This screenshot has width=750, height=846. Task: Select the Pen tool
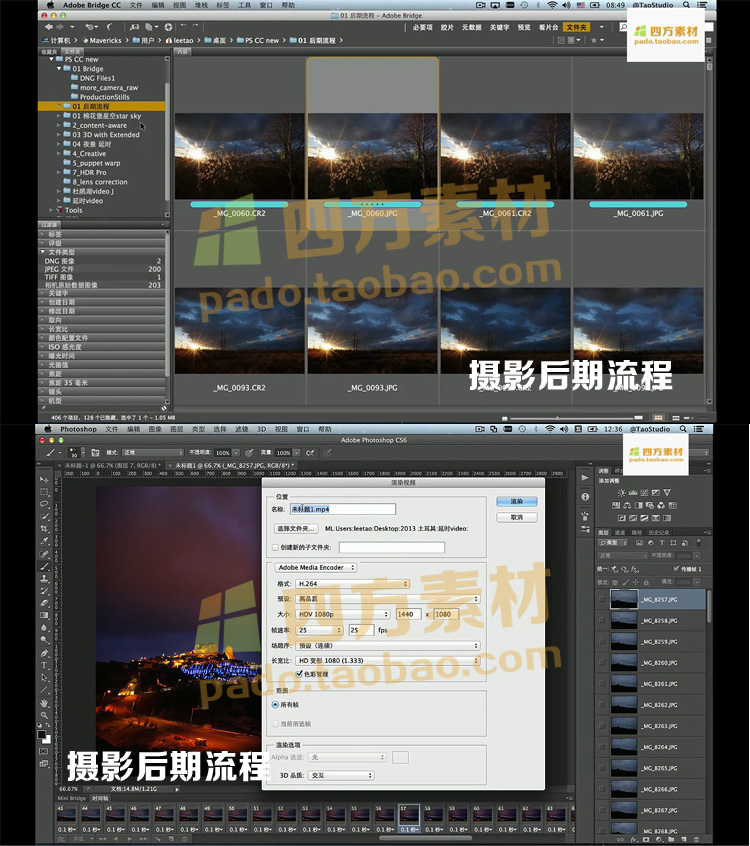click(x=44, y=653)
